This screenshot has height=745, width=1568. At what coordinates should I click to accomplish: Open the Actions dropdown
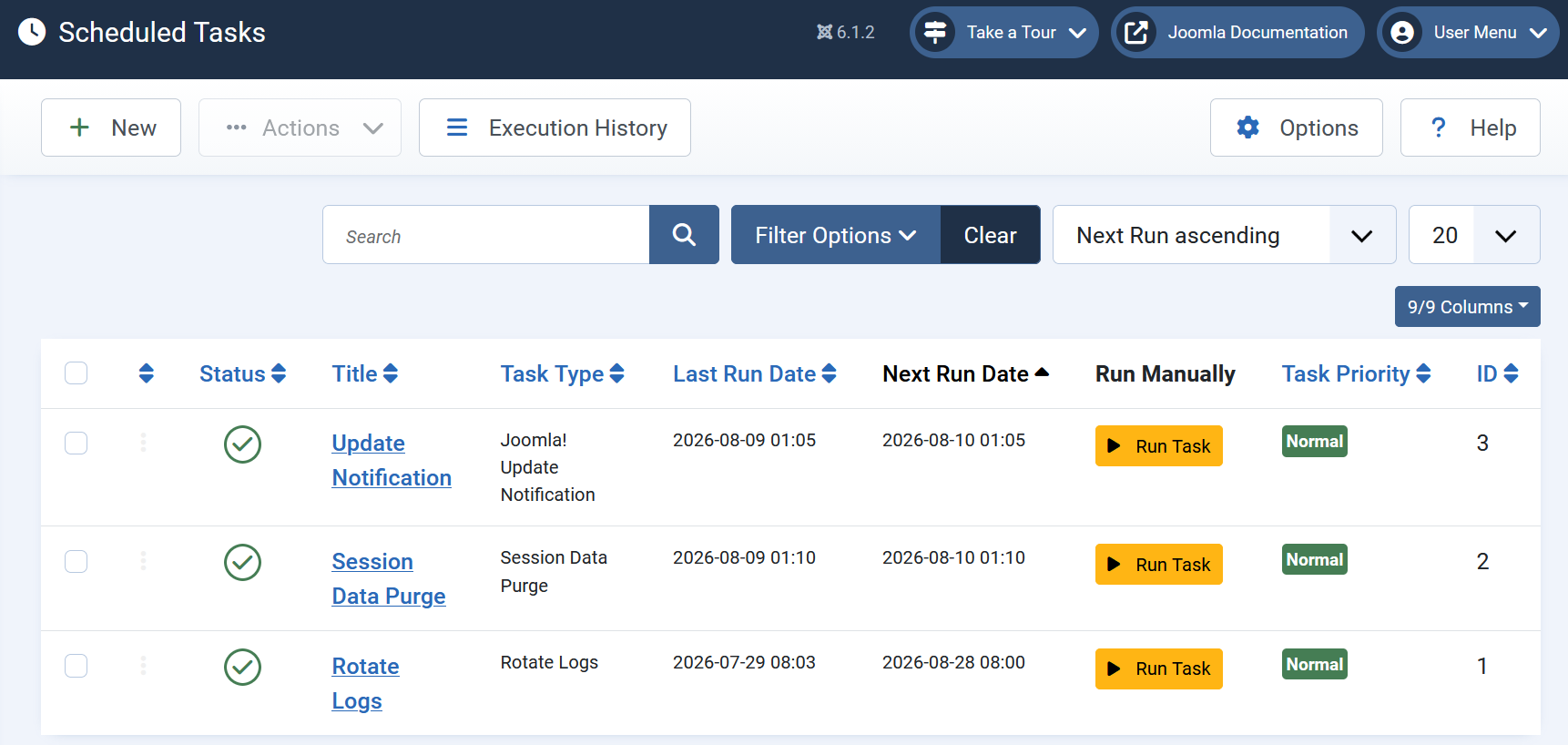click(300, 128)
